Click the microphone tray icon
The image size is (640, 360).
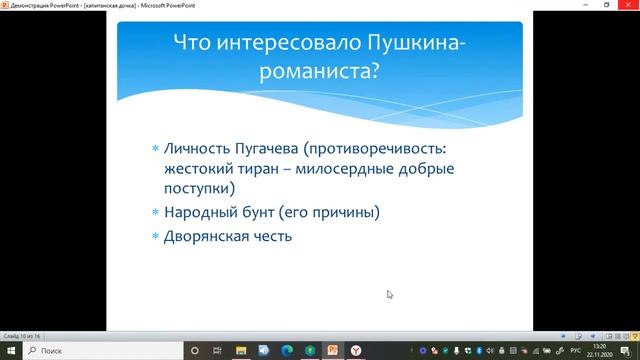point(456,351)
